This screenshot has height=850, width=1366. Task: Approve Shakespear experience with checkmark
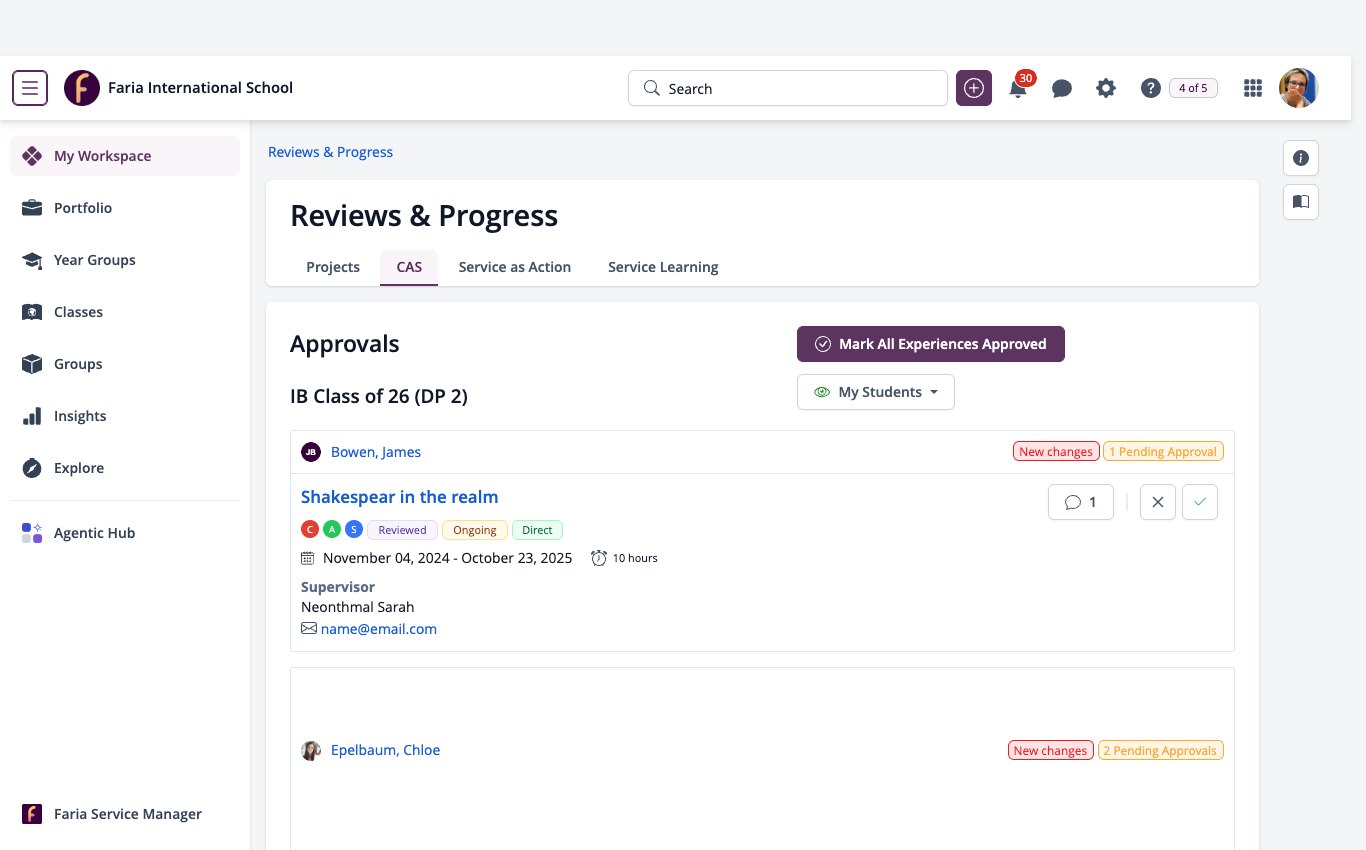point(1200,502)
